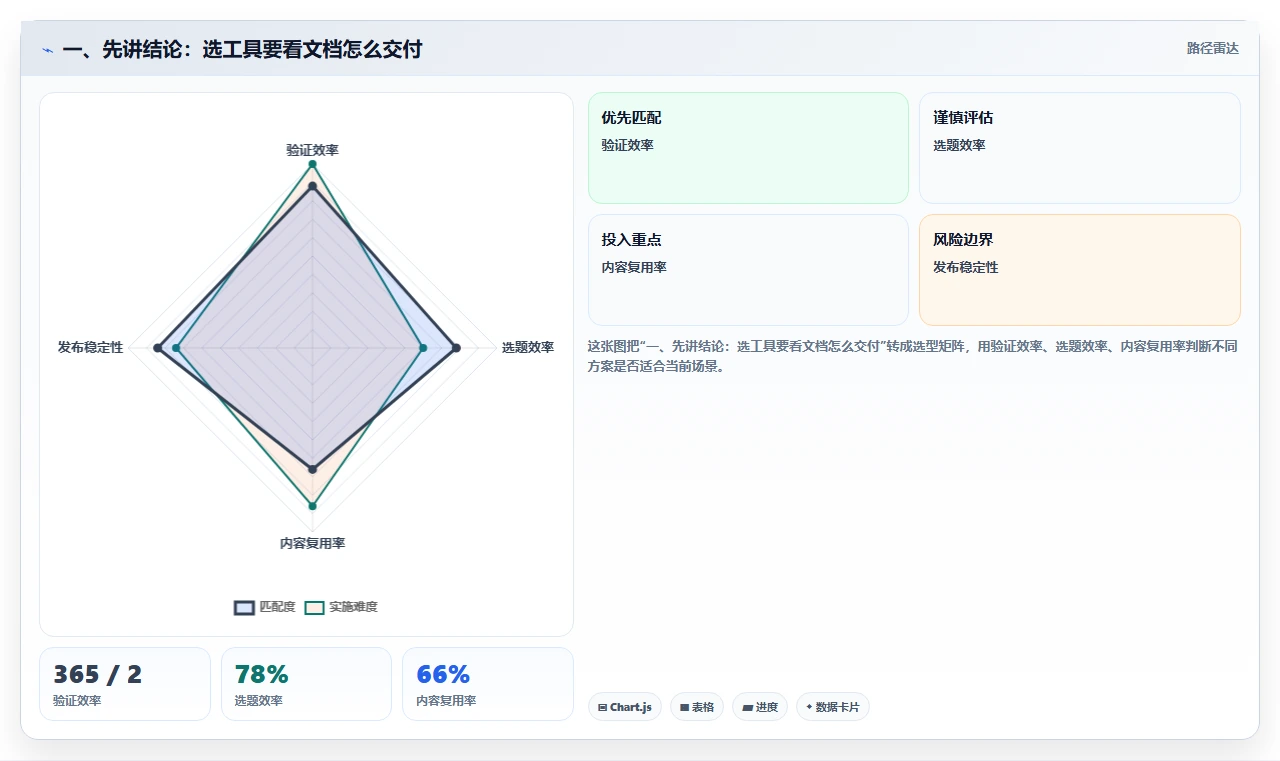Click the dark 匹配度 point on the 内容复用率 axis
Viewport: 1280px width, 761px height.
[x=312, y=468]
